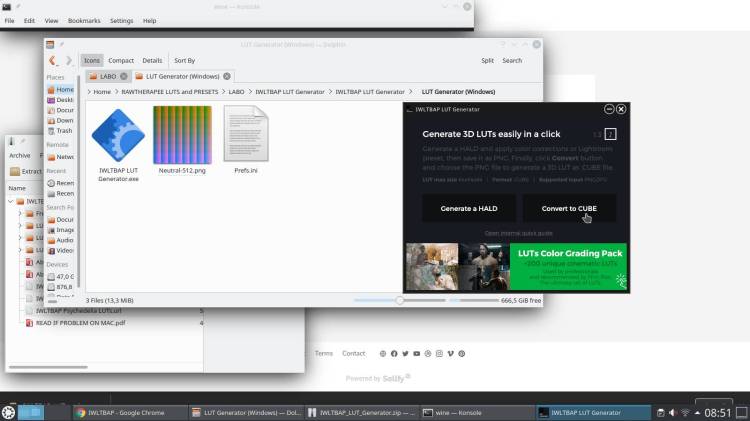Switch Dolphin to Compact view mode

click(121, 60)
